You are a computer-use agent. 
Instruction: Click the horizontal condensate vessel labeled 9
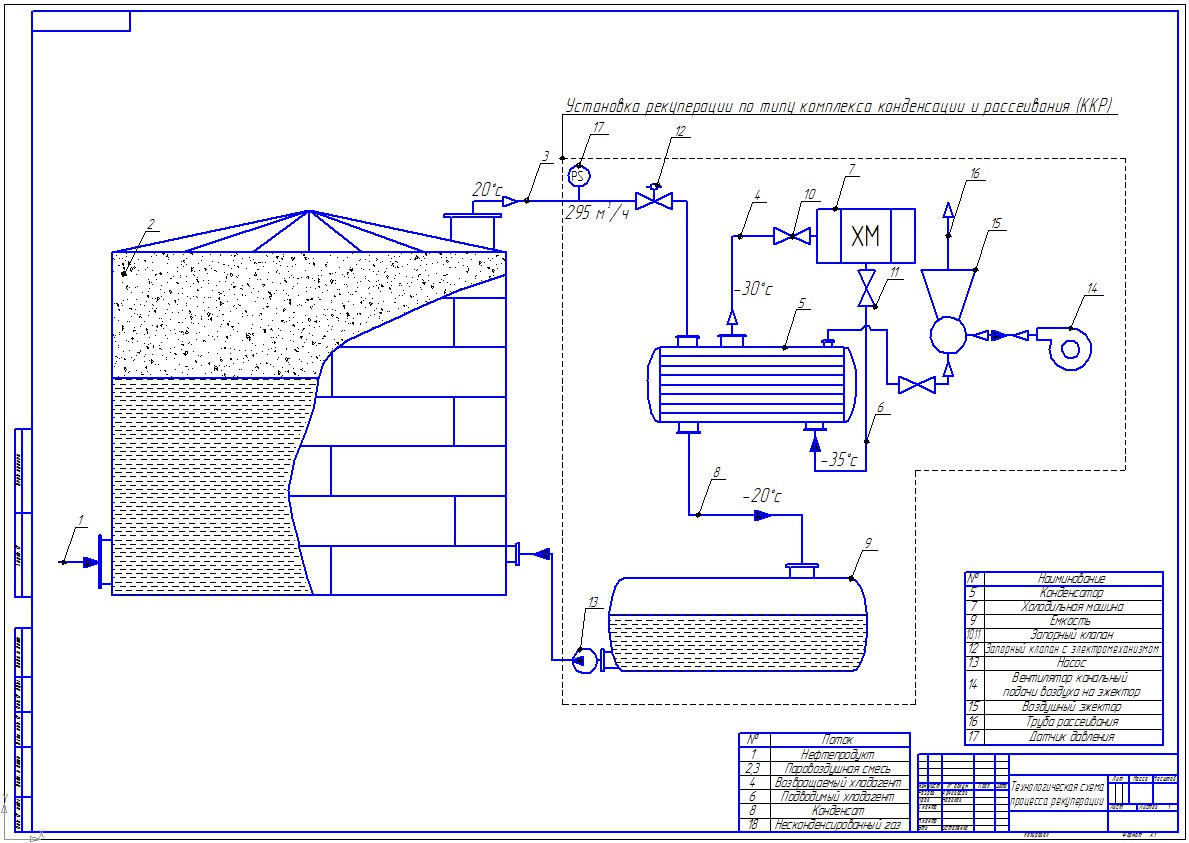point(739,624)
